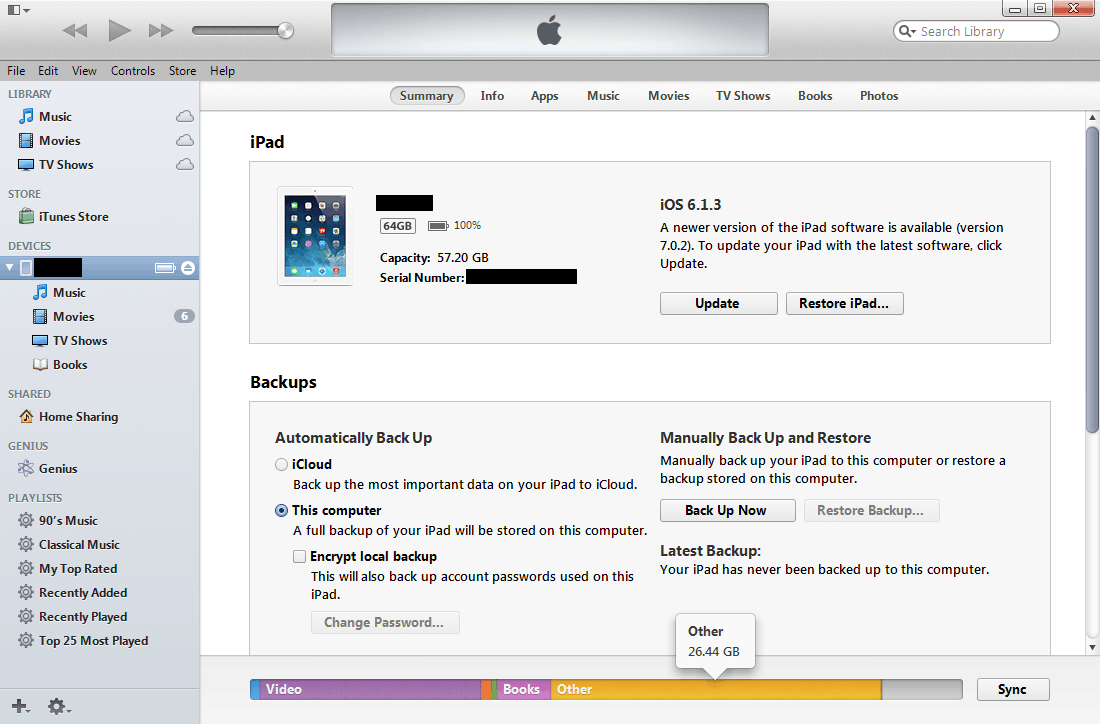This screenshot has height=724, width=1100.
Task: Open the Top 25 Most Played gear icon
Action: click(26, 640)
